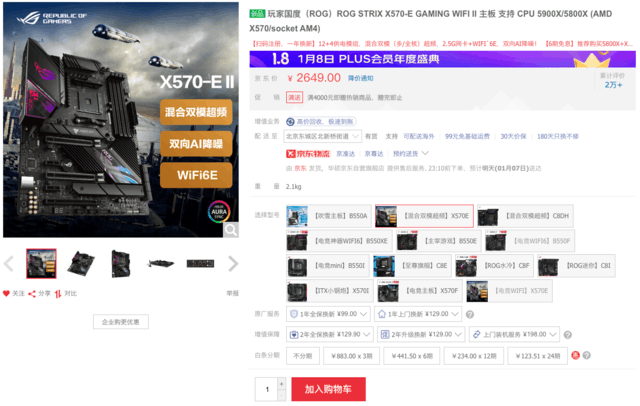Click the 京准达 delivery link
Viewport: 640px width, 406px height.
[345, 154]
